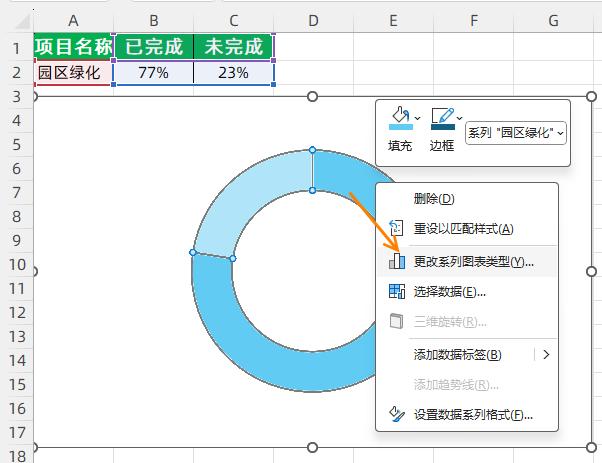The height and width of the screenshot is (463, 602).
Task: Open the Outline color dropdown arrow
Action: pyautogui.click(x=459, y=119)
